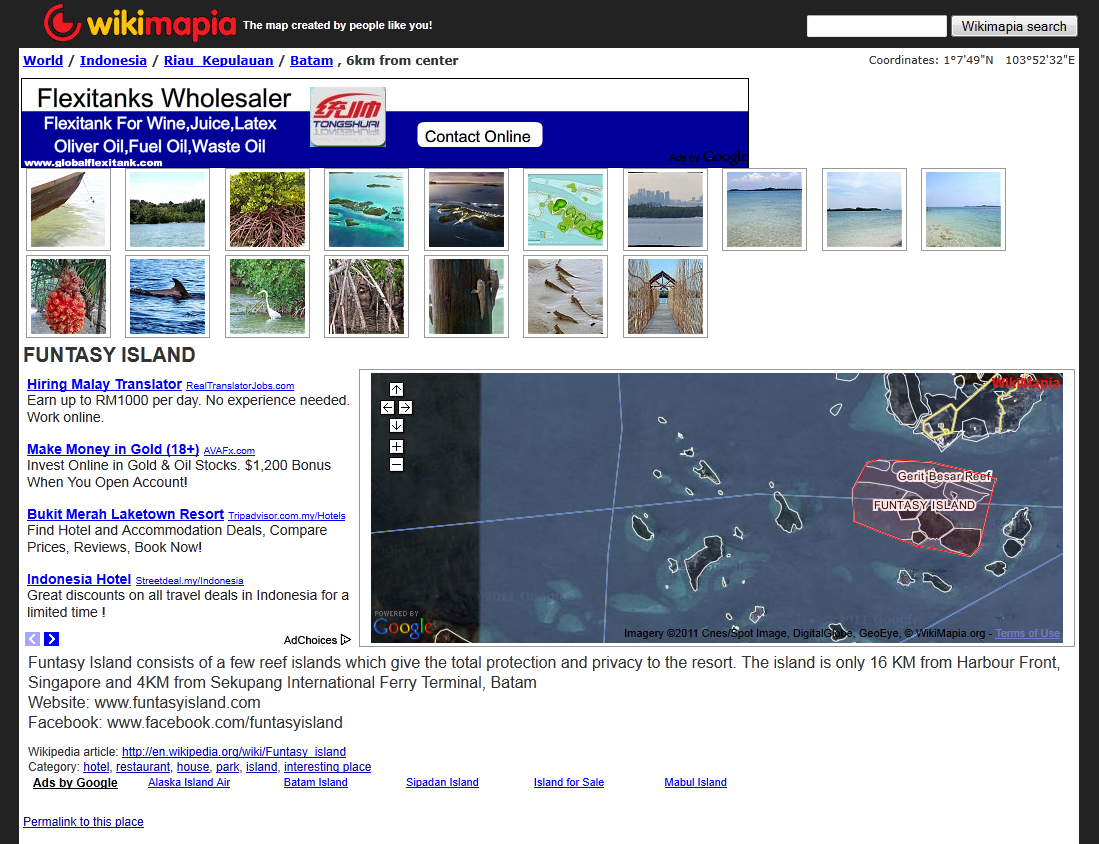Pan the map right with the arrow
The image size is (1099, 844).
[x=405, y=407]
